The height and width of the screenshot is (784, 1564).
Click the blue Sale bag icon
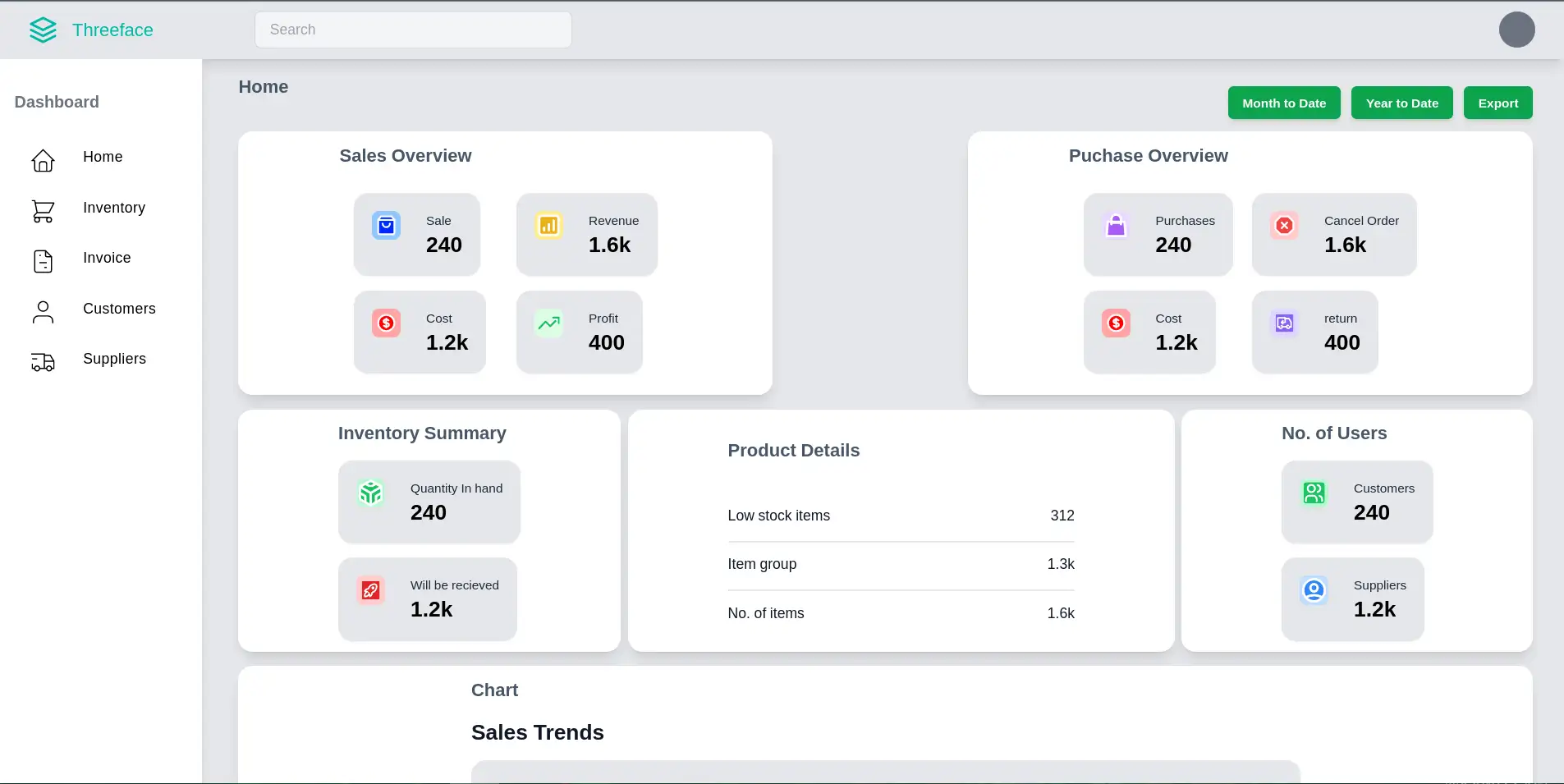point(386,226)
